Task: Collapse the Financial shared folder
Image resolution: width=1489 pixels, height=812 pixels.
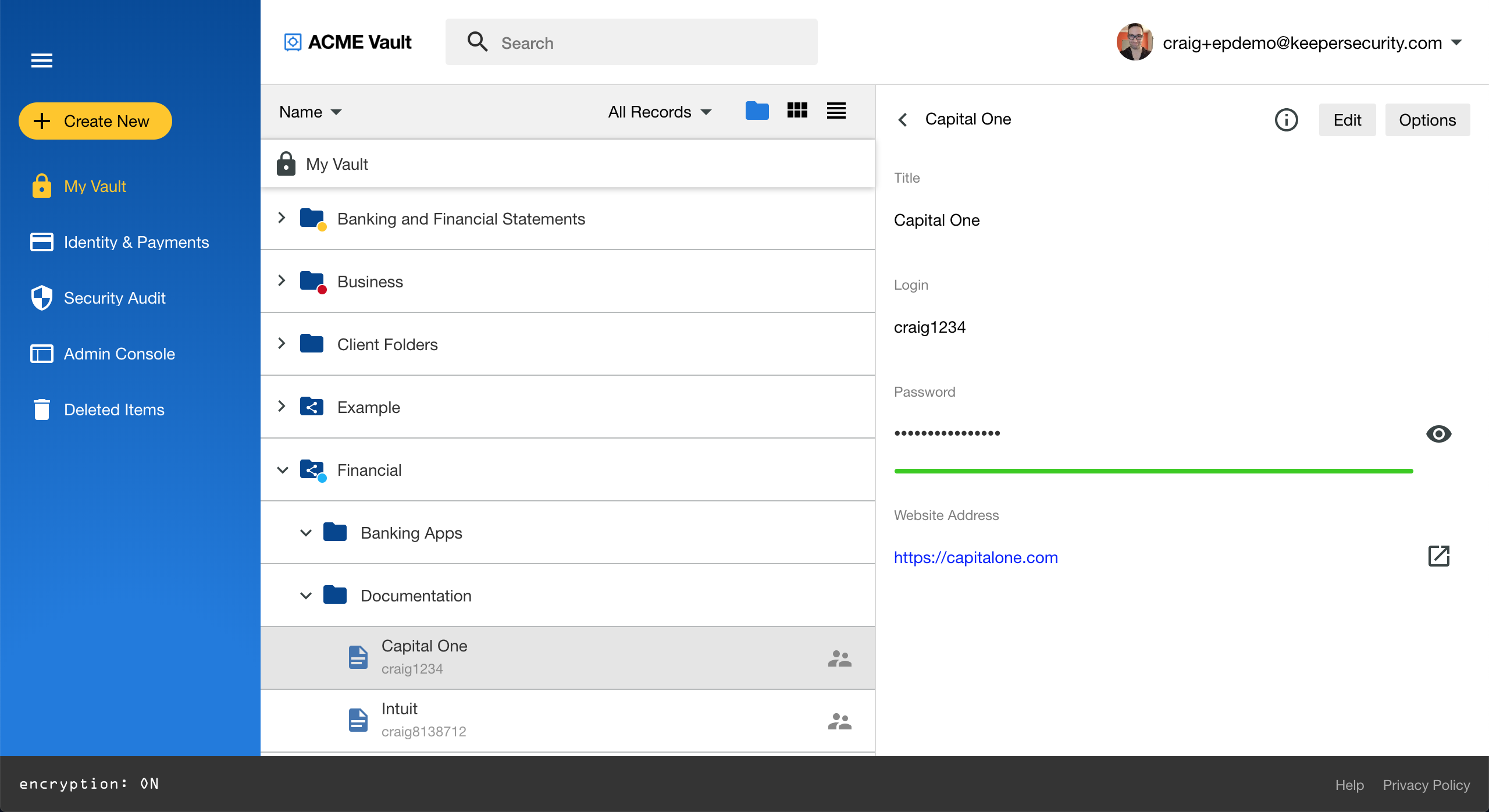Action: point(283,470)
